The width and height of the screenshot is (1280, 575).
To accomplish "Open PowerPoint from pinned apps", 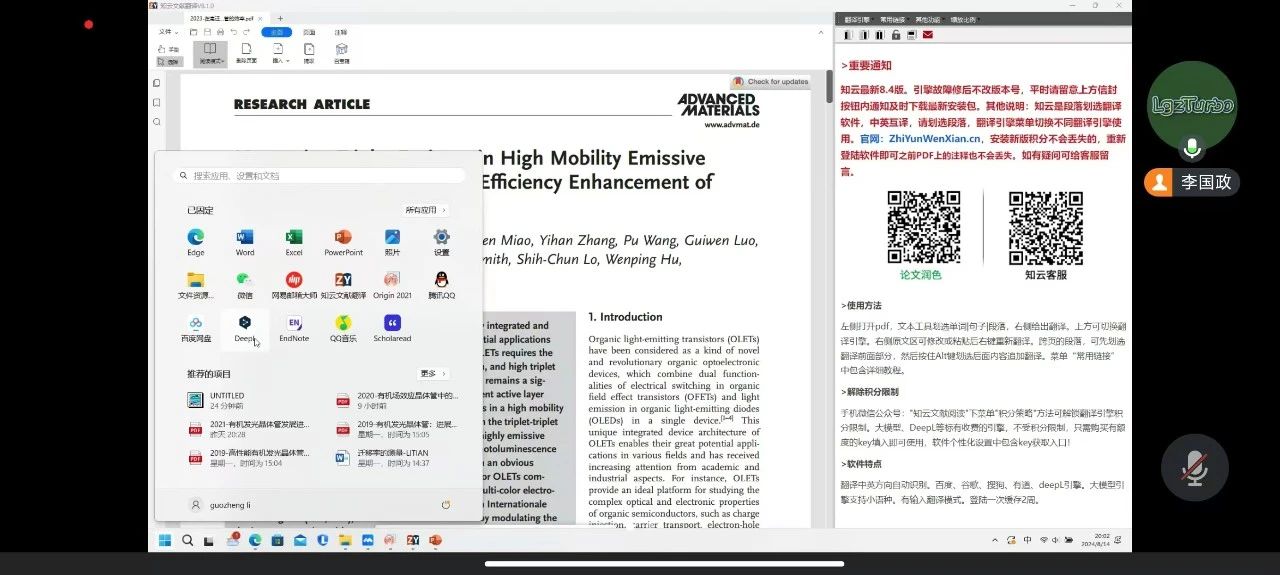I will (343, 242).
